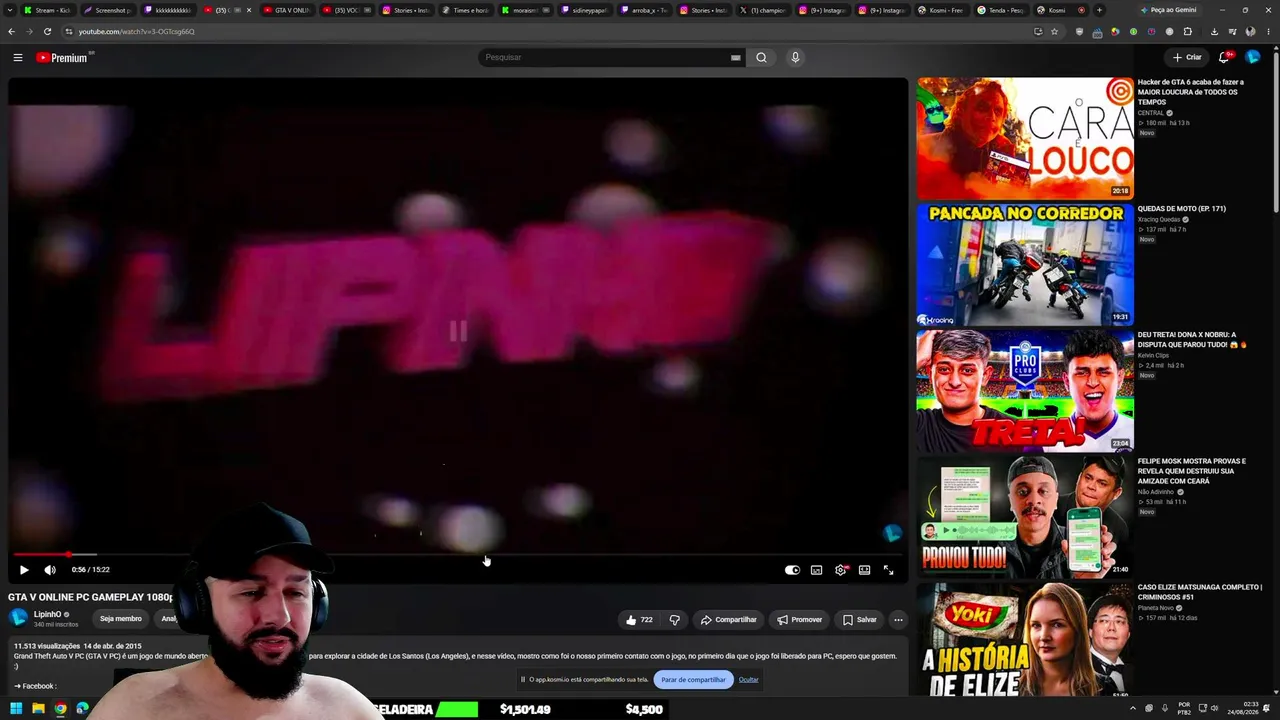Click the Promover button
The width and height of the screenshot is (1280, 720).
[799, 620]
